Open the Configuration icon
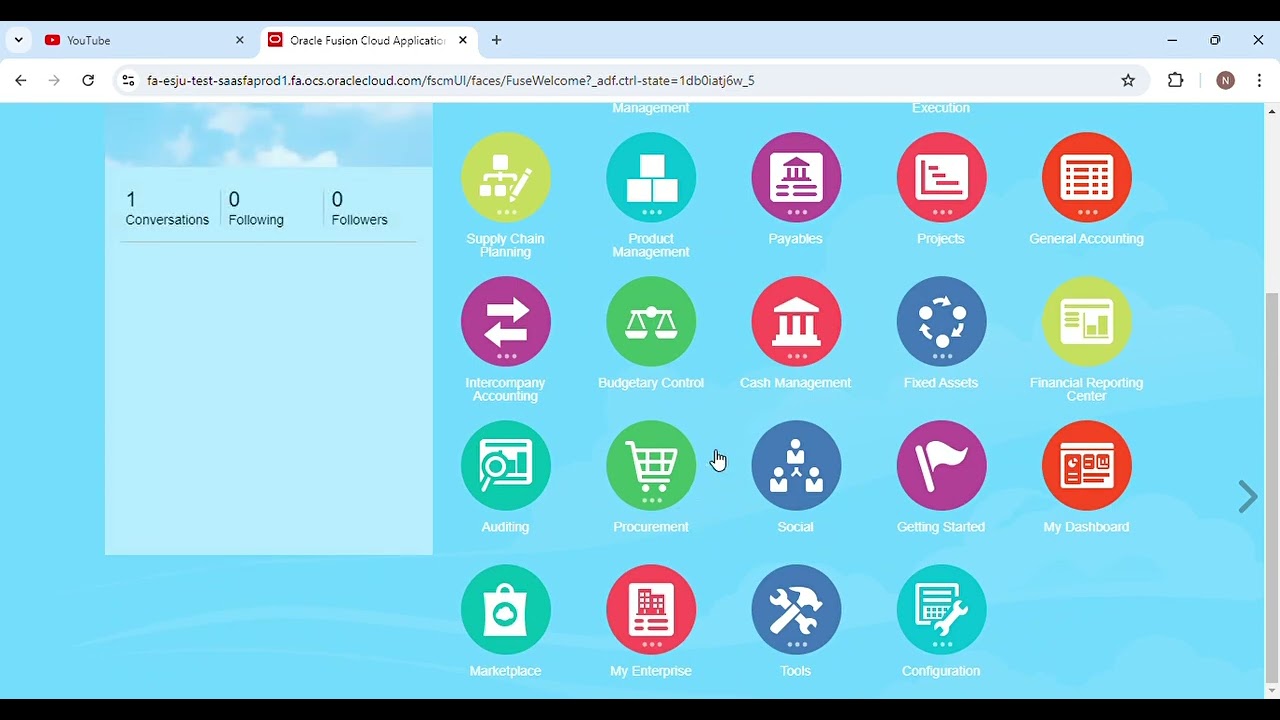Screen dimensions: 1280x720 click(x=941, y=609)
